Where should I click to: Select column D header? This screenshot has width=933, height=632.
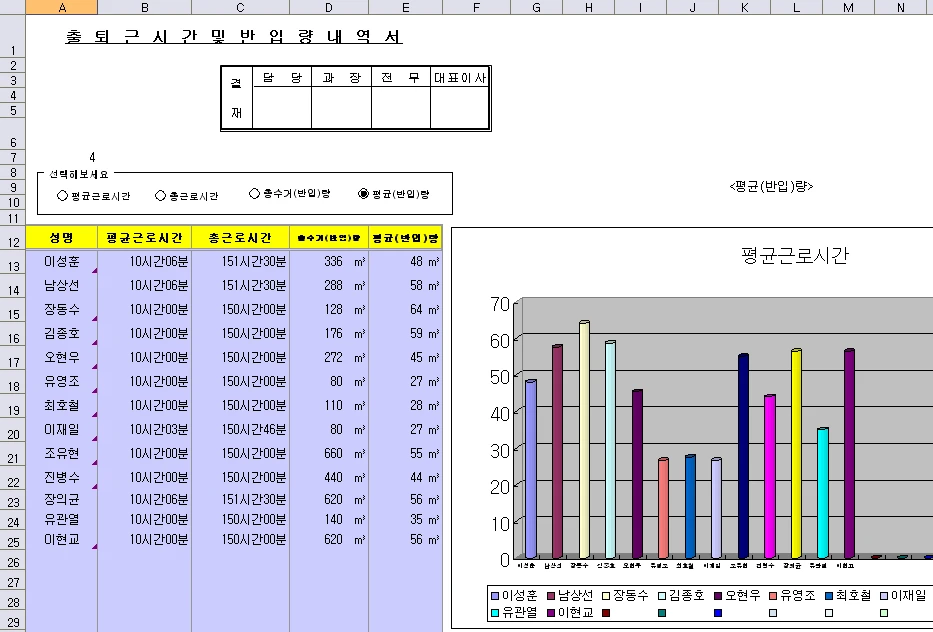329,7
